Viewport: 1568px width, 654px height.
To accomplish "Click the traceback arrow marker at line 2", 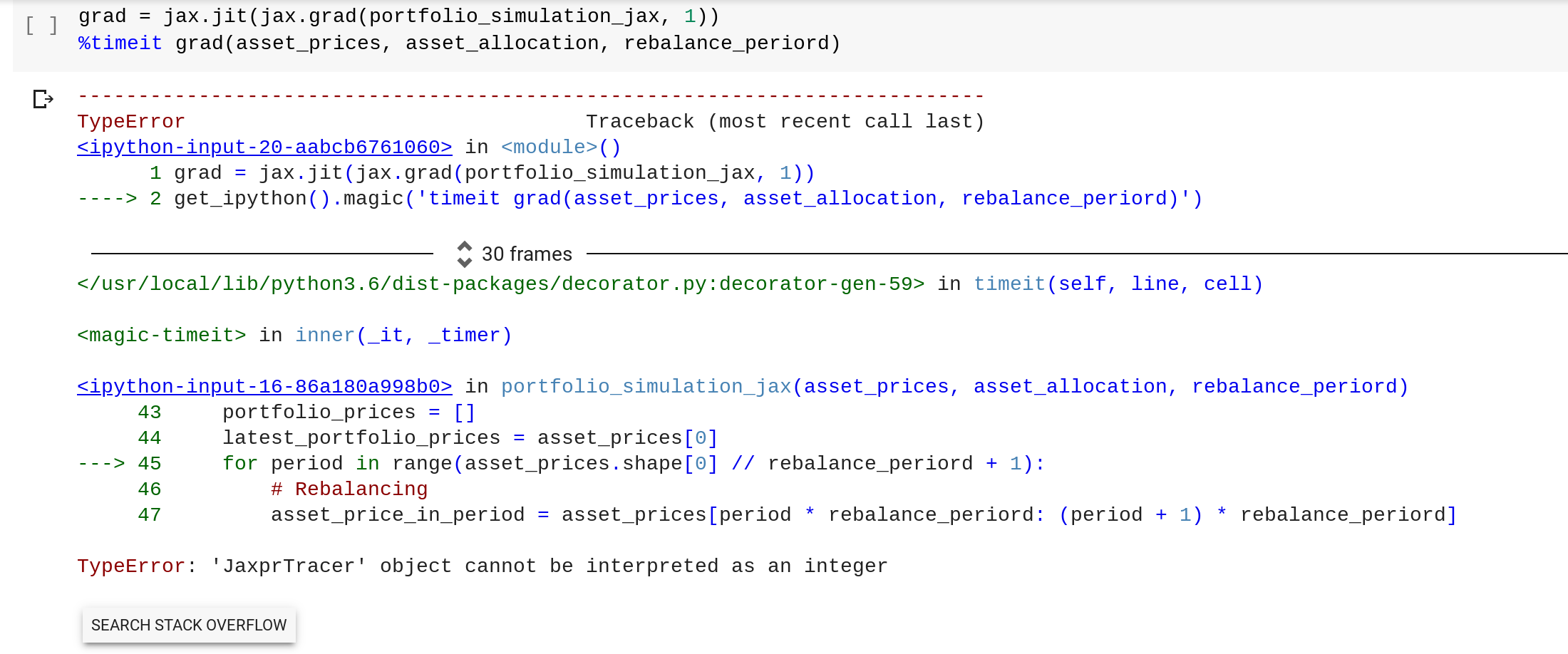I will click(x=107, y=198).
